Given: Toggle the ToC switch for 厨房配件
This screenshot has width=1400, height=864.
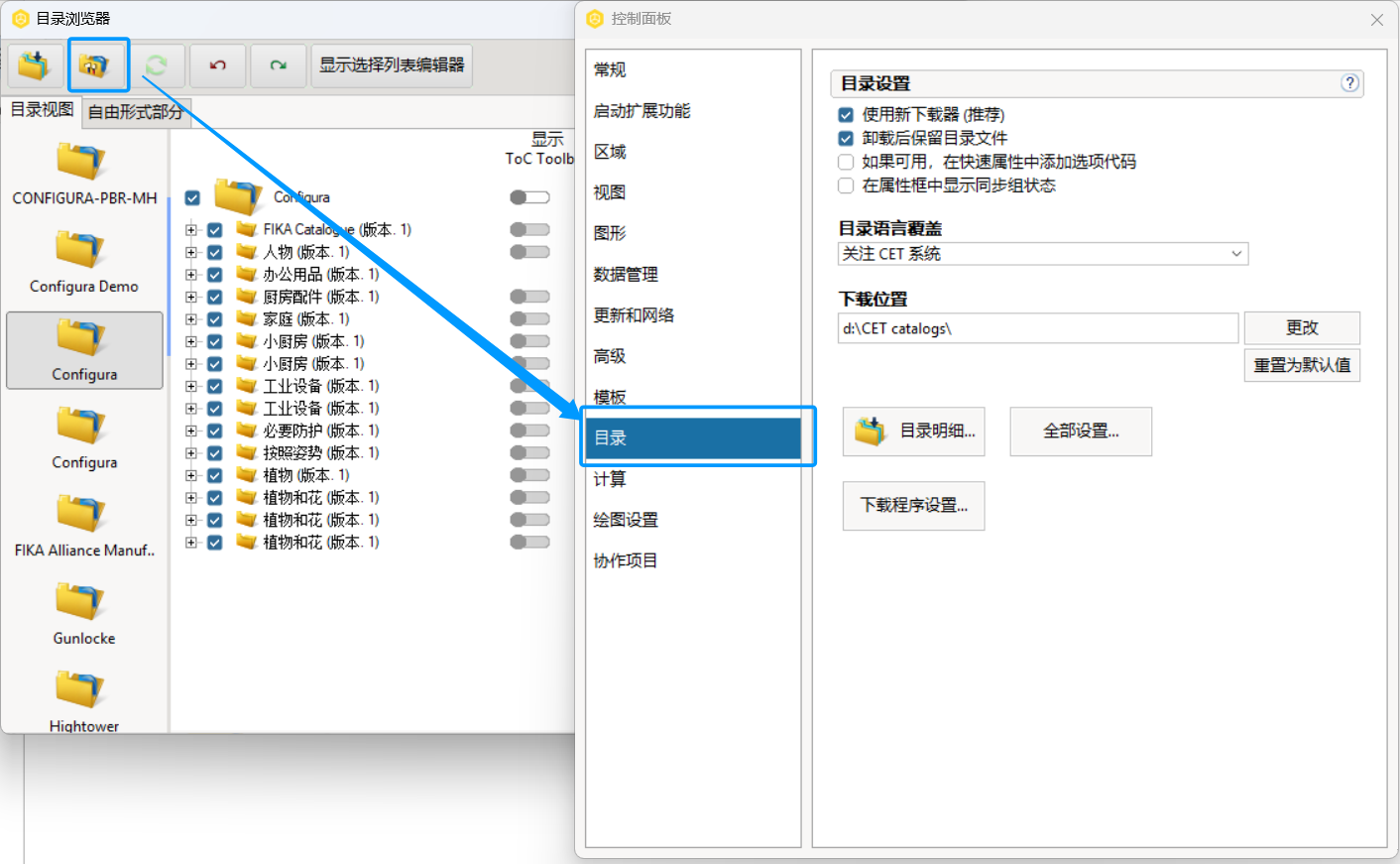Looking at the screenshot, I should 529,297.
